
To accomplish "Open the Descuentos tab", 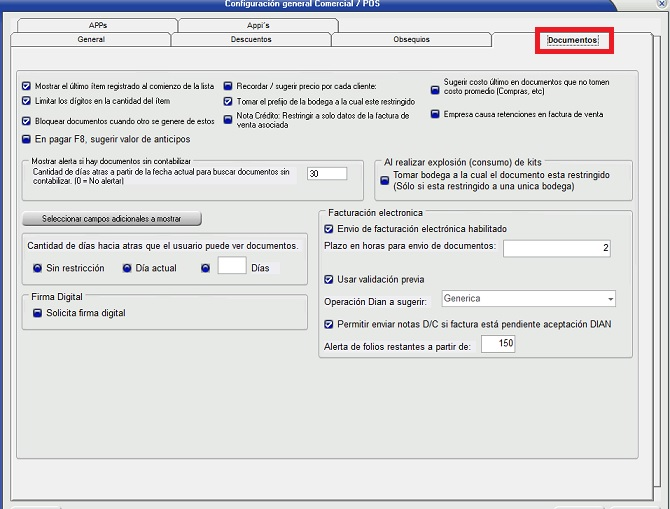I will point(250,40).
